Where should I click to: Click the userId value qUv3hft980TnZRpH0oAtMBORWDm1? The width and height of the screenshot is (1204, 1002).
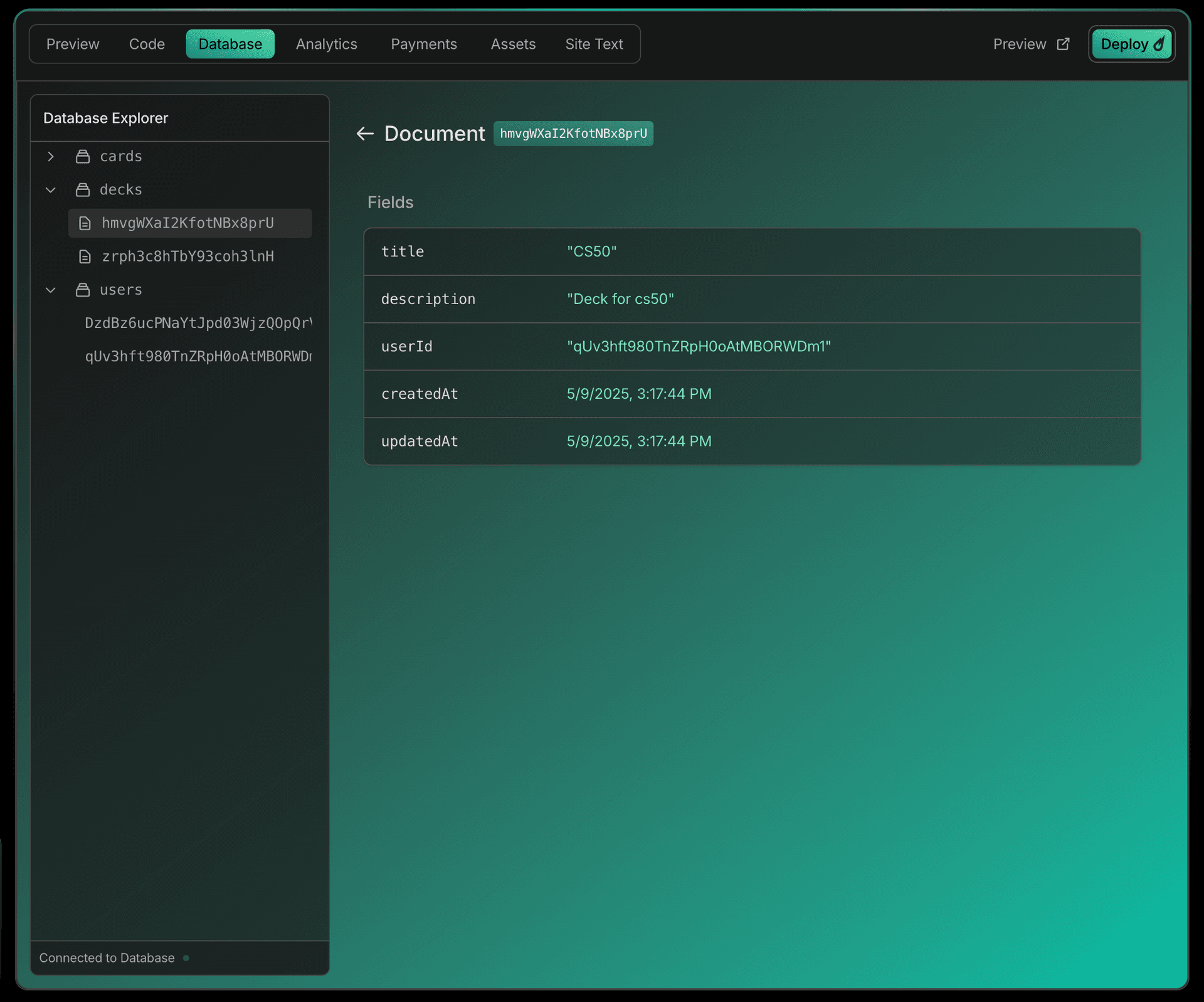(699, 346)
